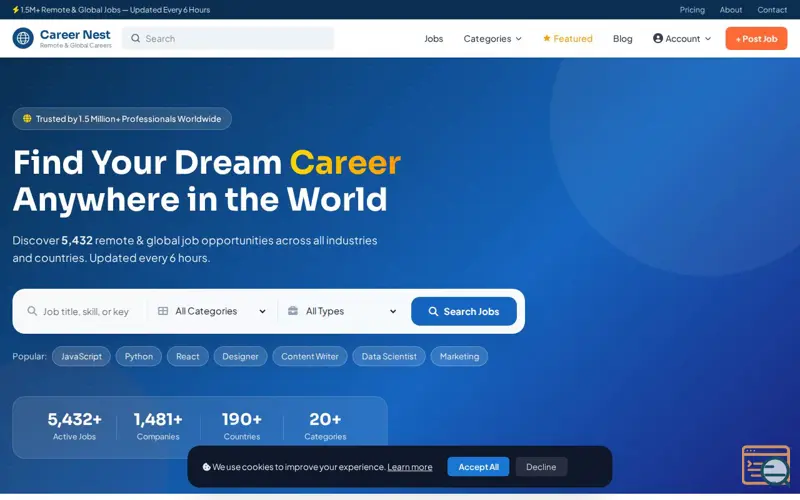This screenshot has height=500, width=800.
Task: Click the Career Nest brand name
Action: pos(75,35)
